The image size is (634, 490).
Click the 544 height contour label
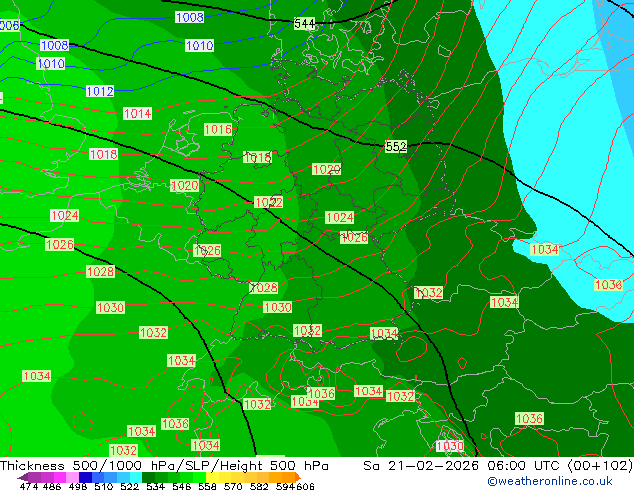click(304, 24)
